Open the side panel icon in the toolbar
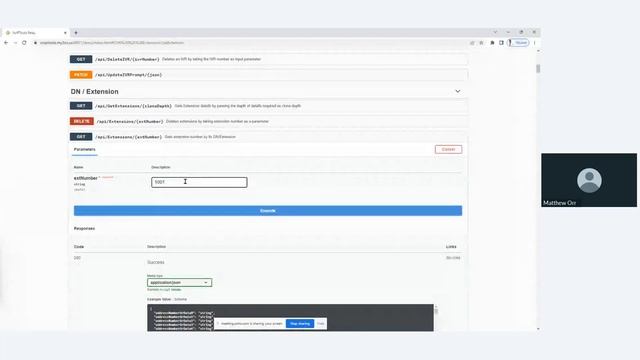This screenshot has width=640, height=360. 501,43
